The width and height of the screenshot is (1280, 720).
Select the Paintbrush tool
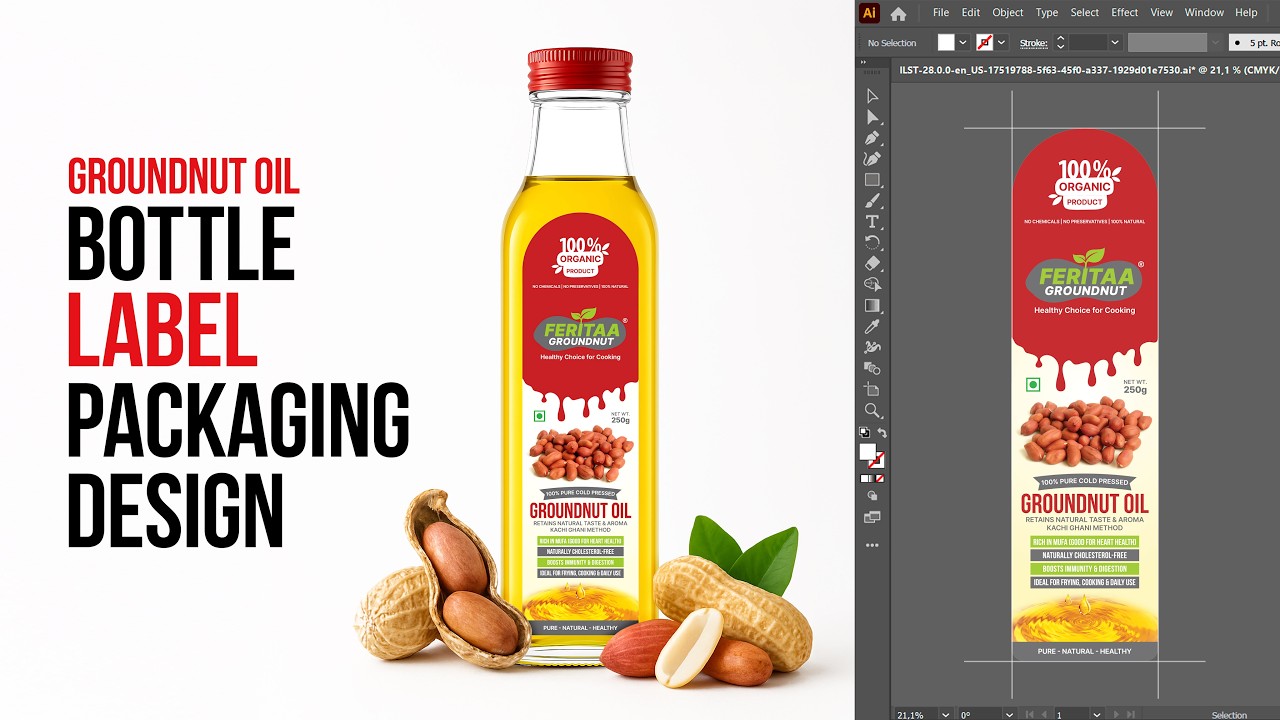point(872,201)
